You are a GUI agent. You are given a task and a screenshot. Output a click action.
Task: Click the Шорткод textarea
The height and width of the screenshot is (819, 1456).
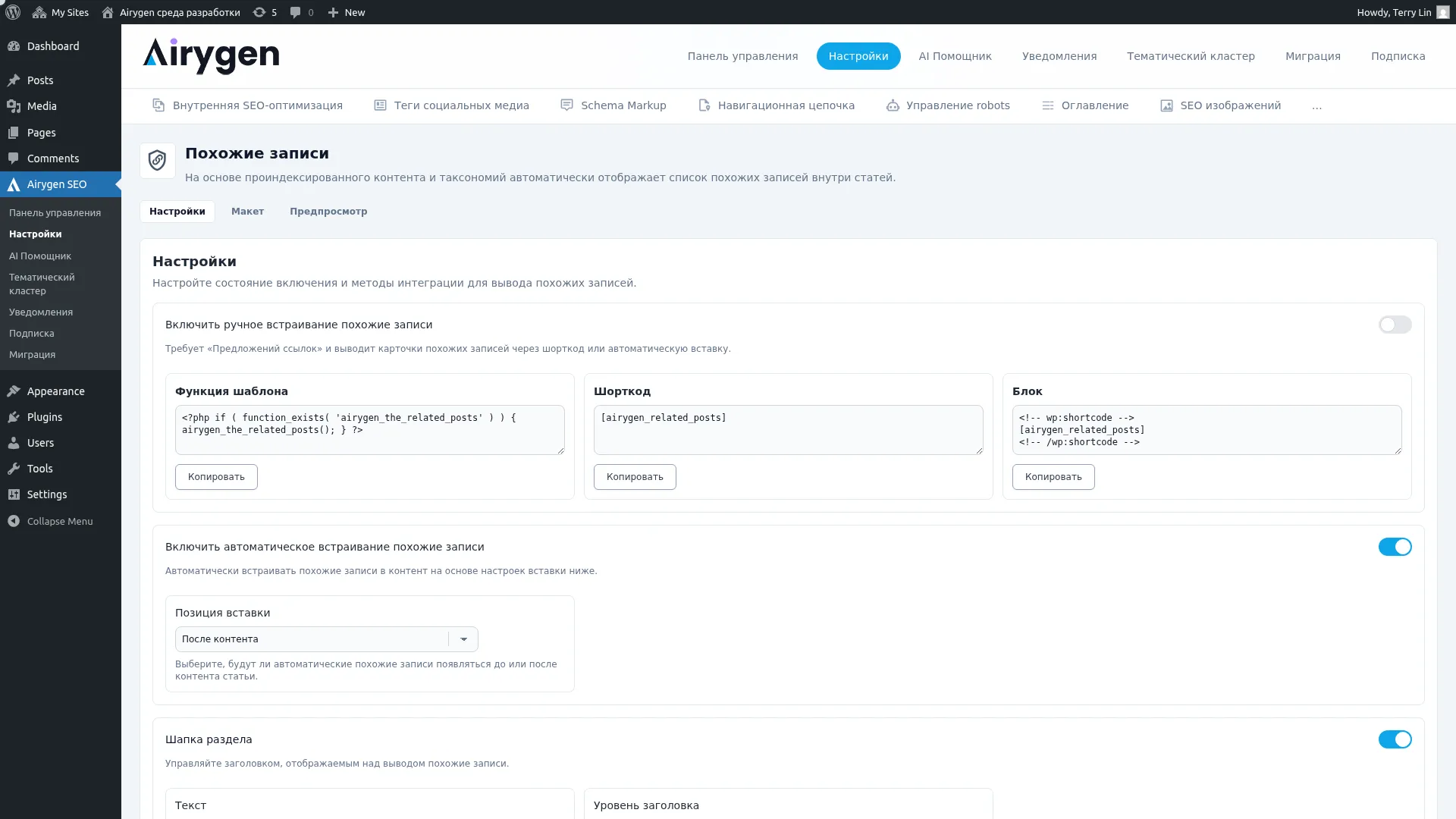pyautogui.click(x=789, y=430)
